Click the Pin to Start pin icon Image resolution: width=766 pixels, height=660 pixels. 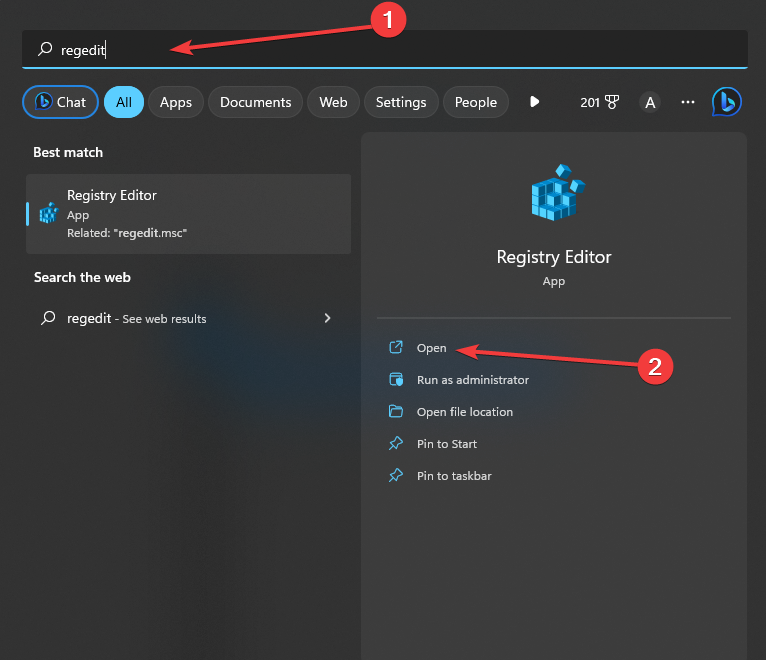tap(396, 443)
